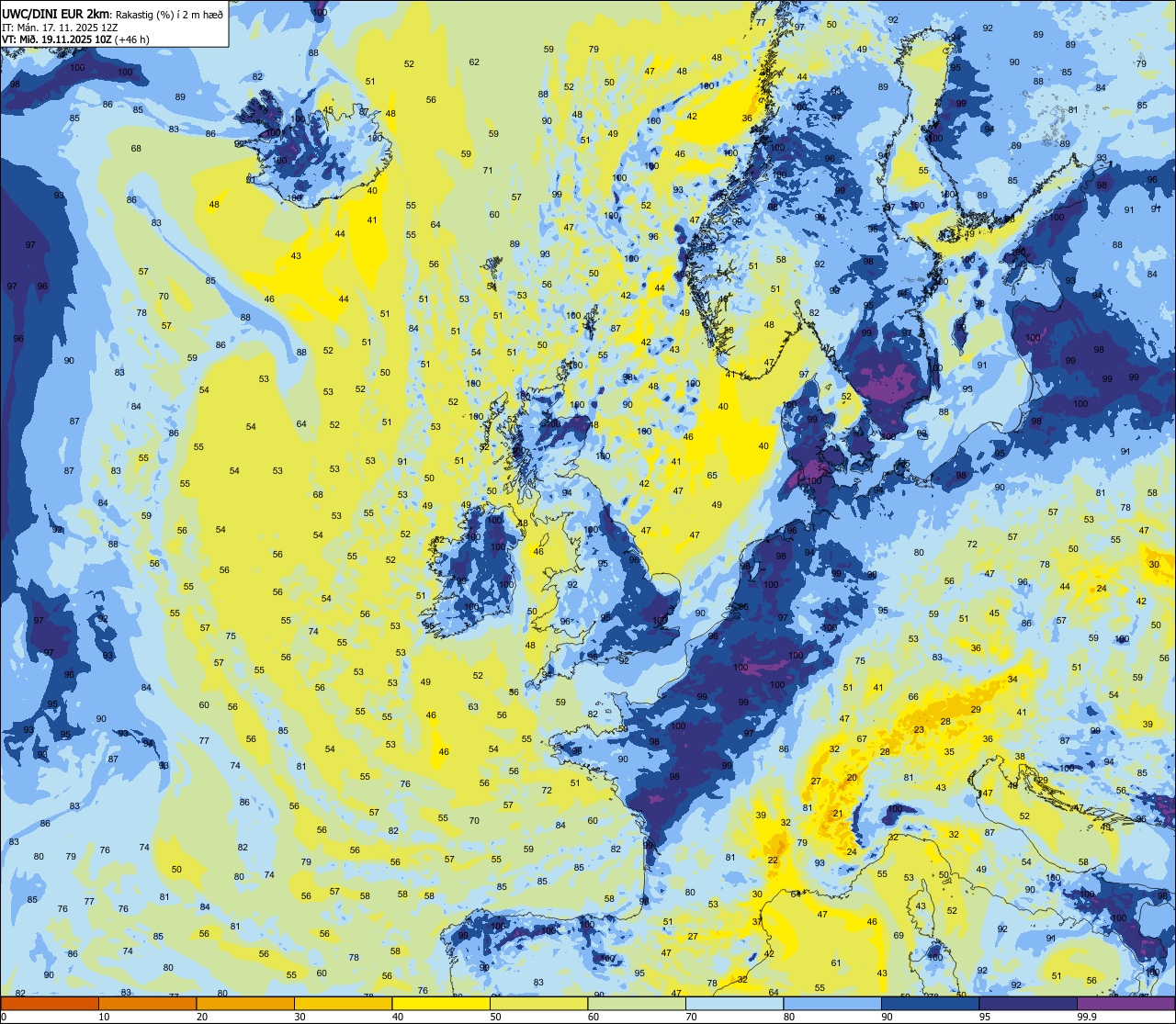Click the dark orange 0–10 legend swatch
This screenshot has width=1176, height=1024.
tap(50, 1004)
